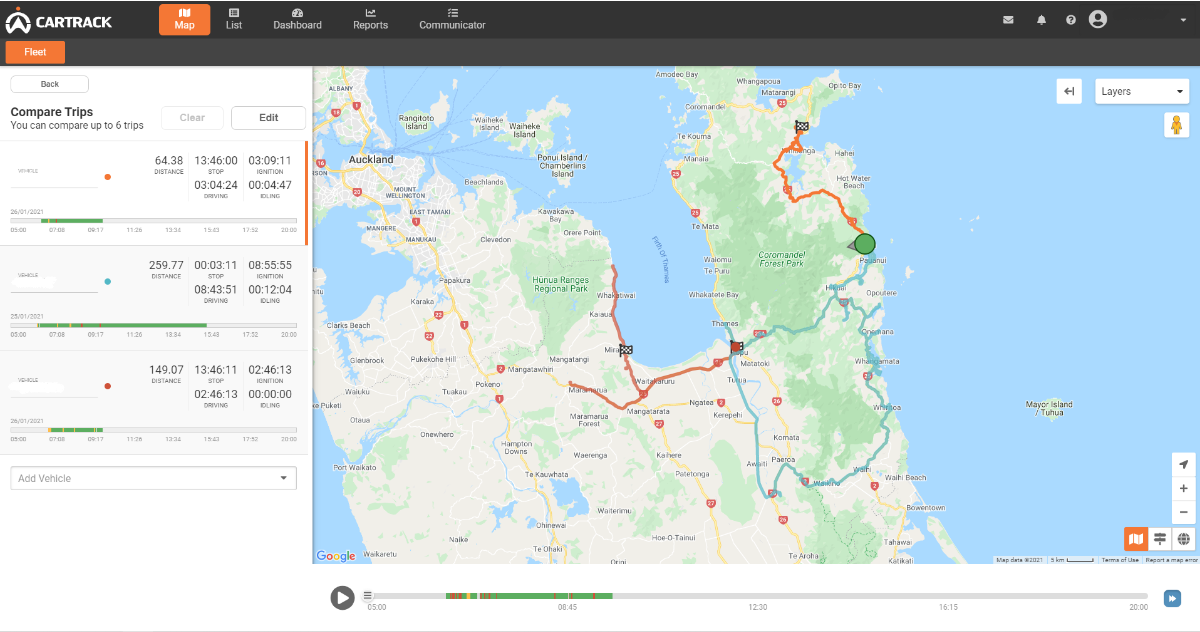Switch to the globe satellite view

[1184, 539]
